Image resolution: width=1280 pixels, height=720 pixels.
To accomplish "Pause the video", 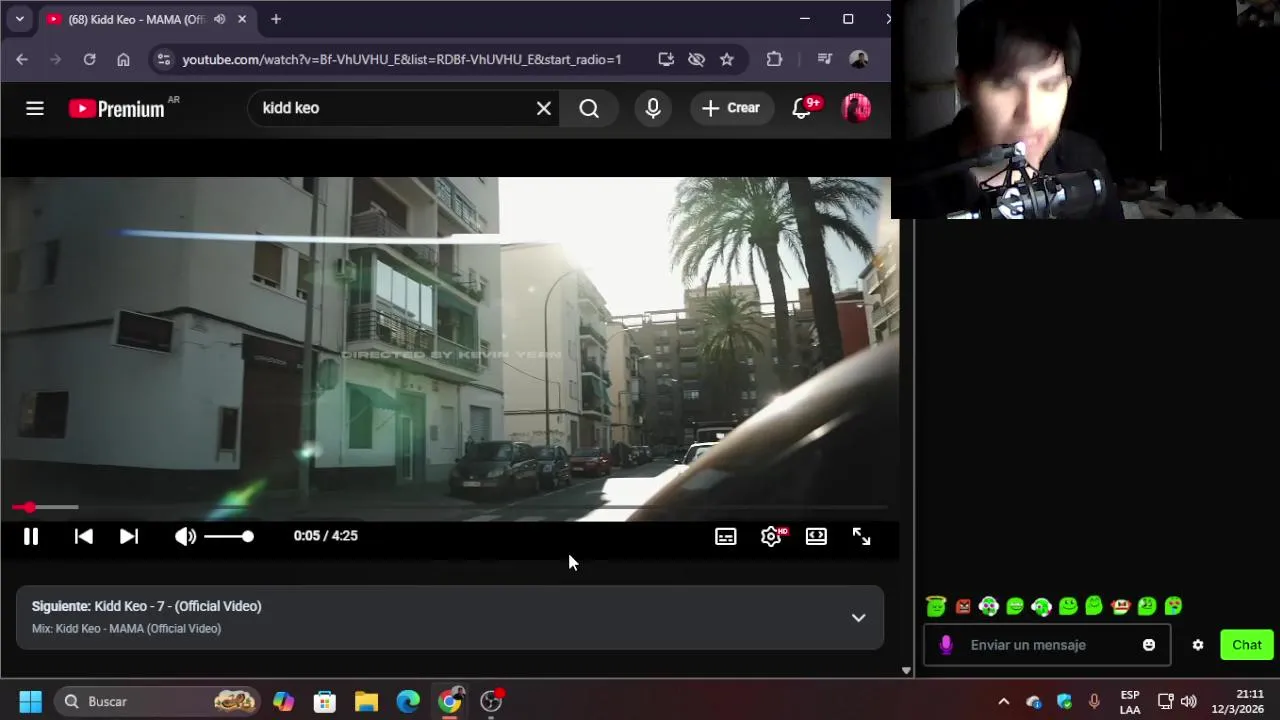I will click(x=31, y=536).
